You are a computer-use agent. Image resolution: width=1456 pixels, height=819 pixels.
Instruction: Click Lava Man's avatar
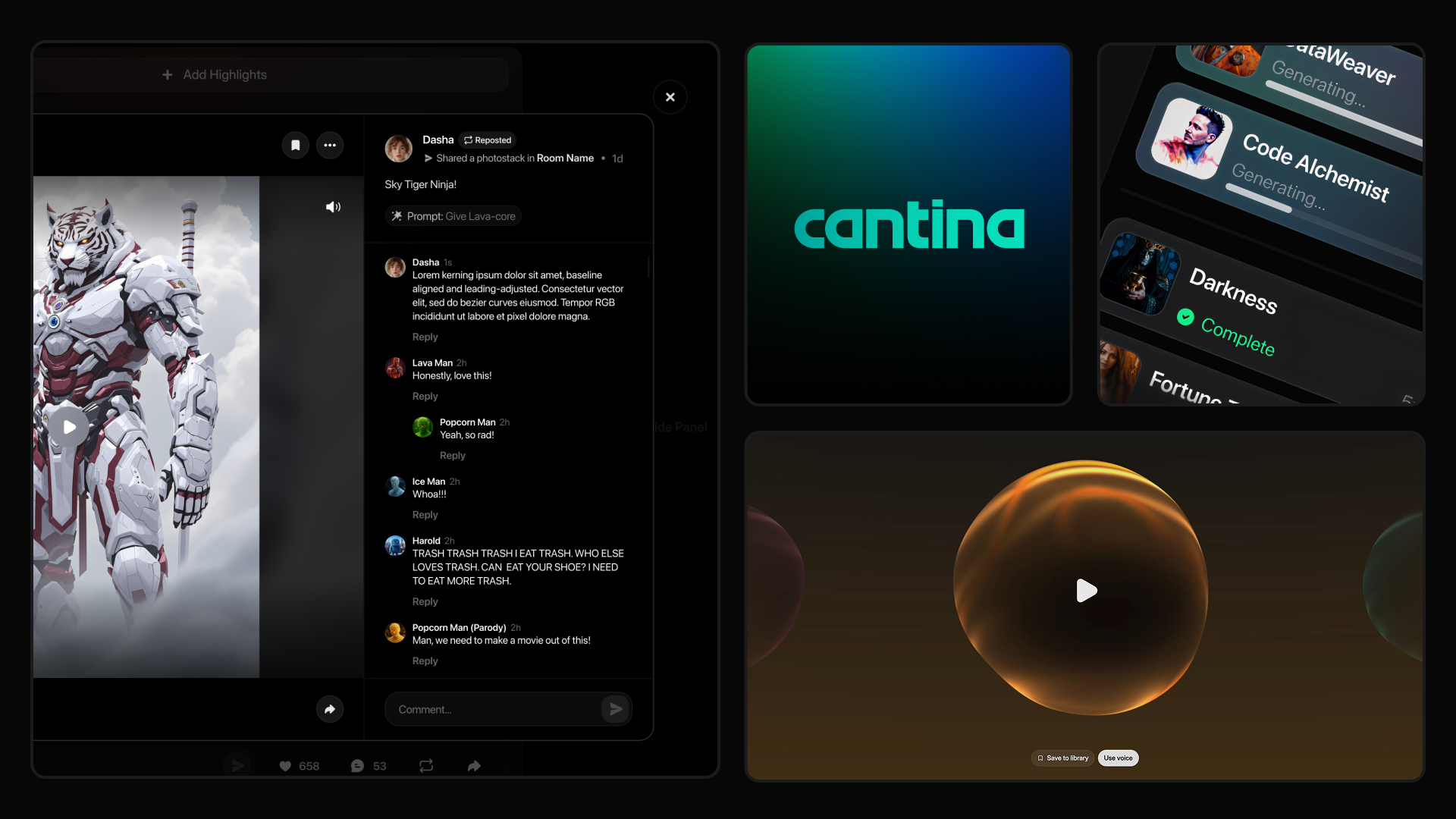click(395, 368)
